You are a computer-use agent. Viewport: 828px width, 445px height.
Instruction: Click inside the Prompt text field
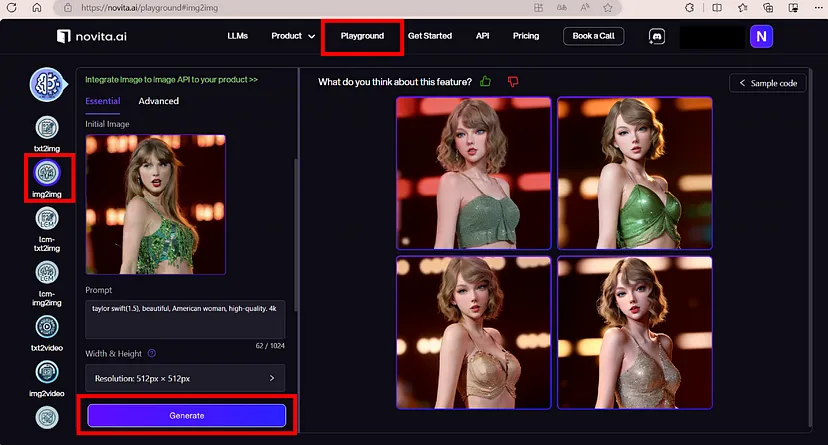185,318
